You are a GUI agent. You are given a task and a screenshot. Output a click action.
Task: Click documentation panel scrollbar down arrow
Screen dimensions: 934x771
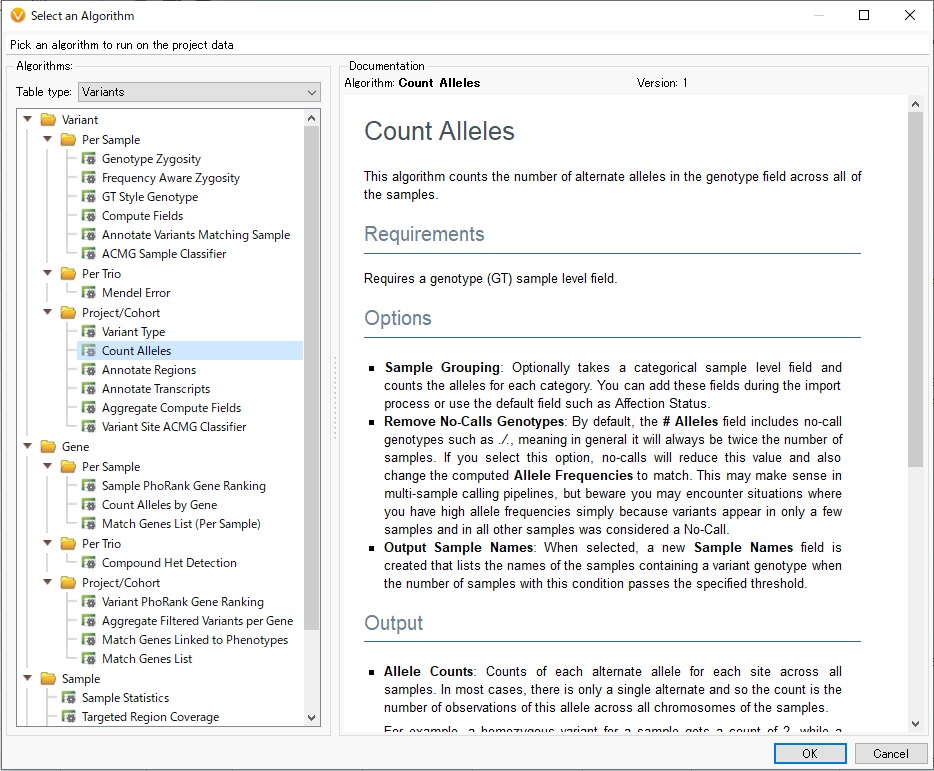[916, 724]
